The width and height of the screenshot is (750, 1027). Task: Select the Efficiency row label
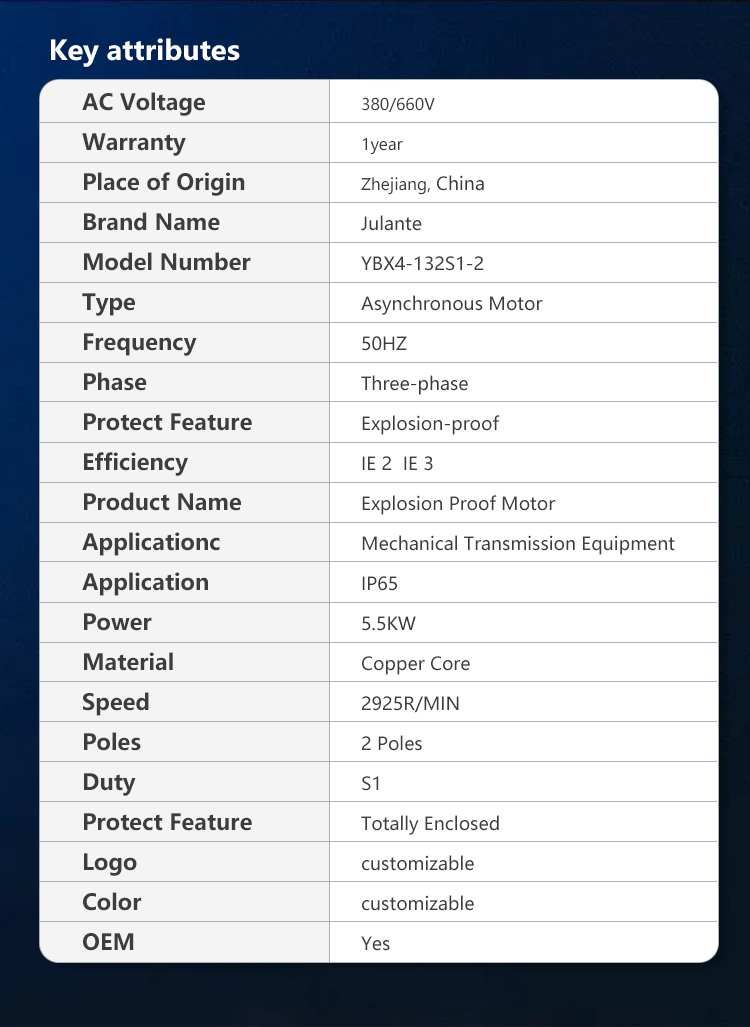(135, 462)
